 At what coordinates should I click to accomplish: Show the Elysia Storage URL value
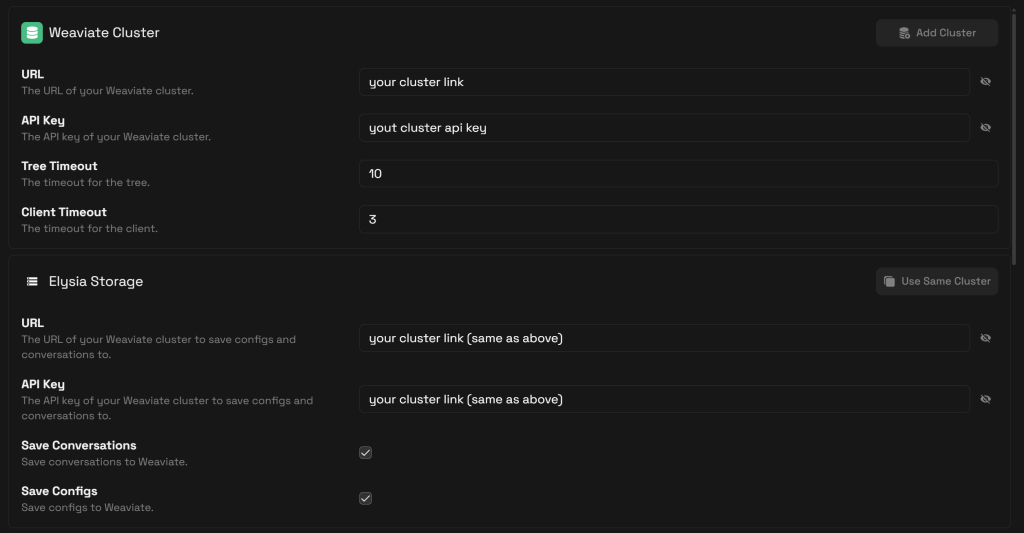[x=985, y=338]
